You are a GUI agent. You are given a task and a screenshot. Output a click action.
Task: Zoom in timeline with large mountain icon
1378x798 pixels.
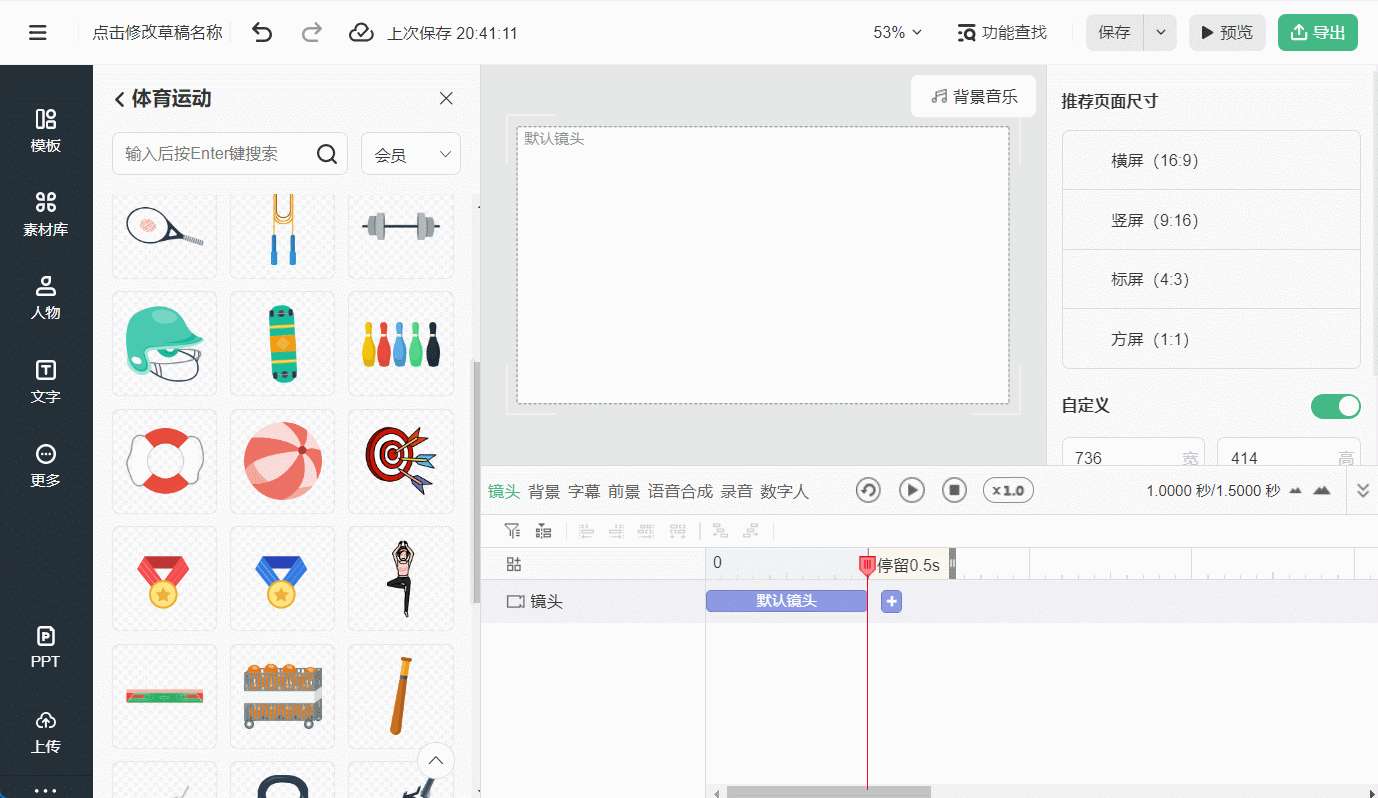pos(1322,491)
